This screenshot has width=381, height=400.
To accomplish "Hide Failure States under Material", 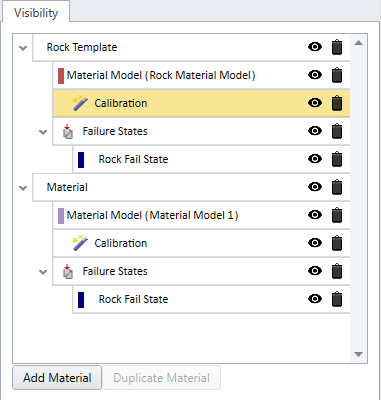I will (x=315, y=271).
